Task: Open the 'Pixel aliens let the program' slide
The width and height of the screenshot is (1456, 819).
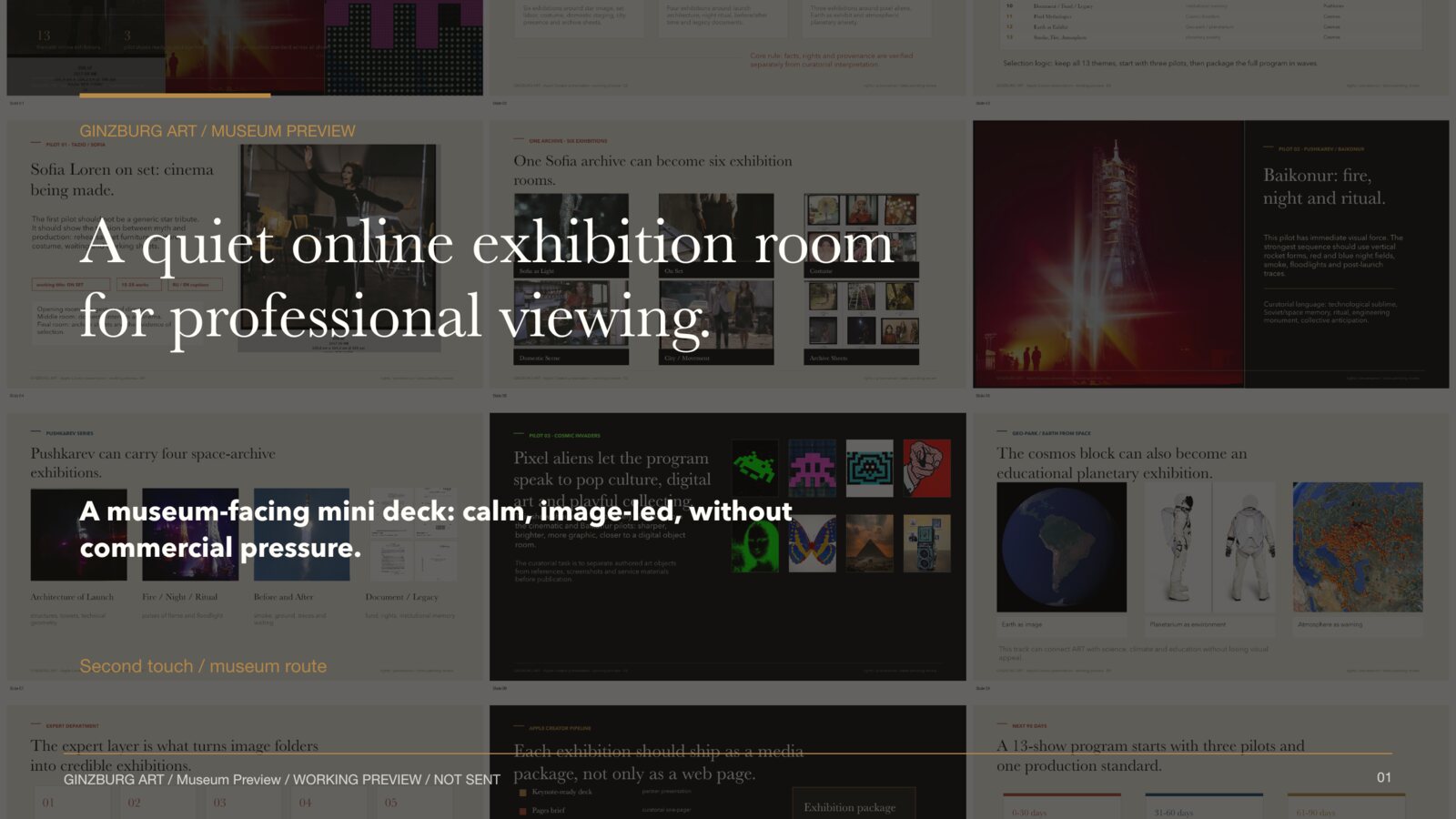Action: 728,547
